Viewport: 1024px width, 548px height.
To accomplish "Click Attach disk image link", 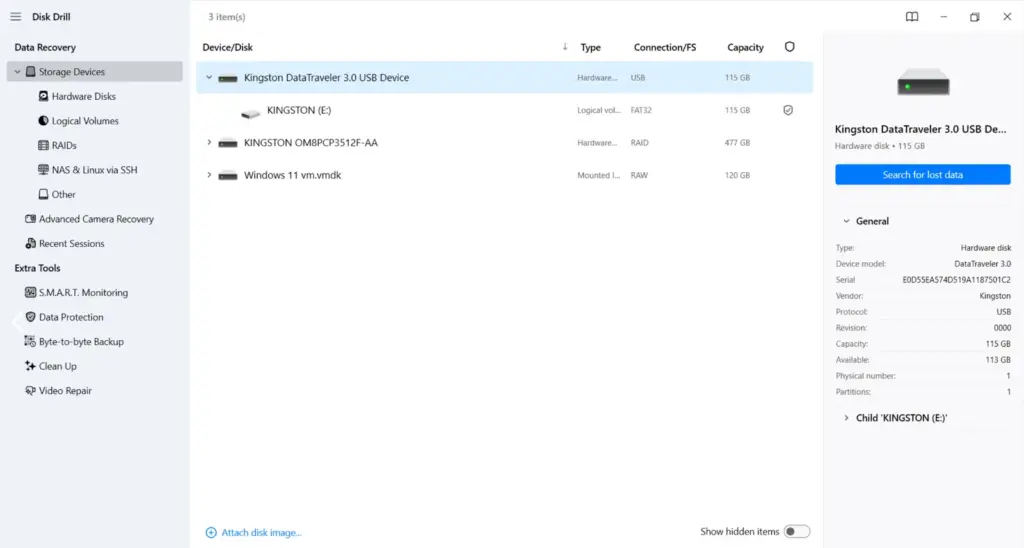I will coord(261,533).
